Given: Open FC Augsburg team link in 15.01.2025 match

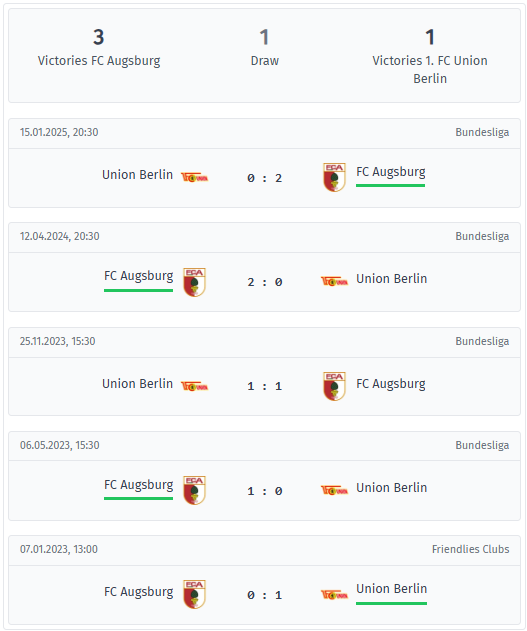Looking at the screenshot, I should click(390, 172).
